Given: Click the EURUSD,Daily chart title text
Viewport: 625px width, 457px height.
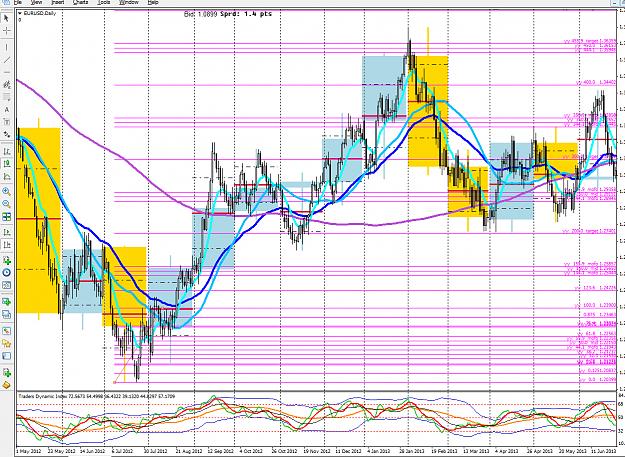Looking at the screenshot, I should (40, 13).
